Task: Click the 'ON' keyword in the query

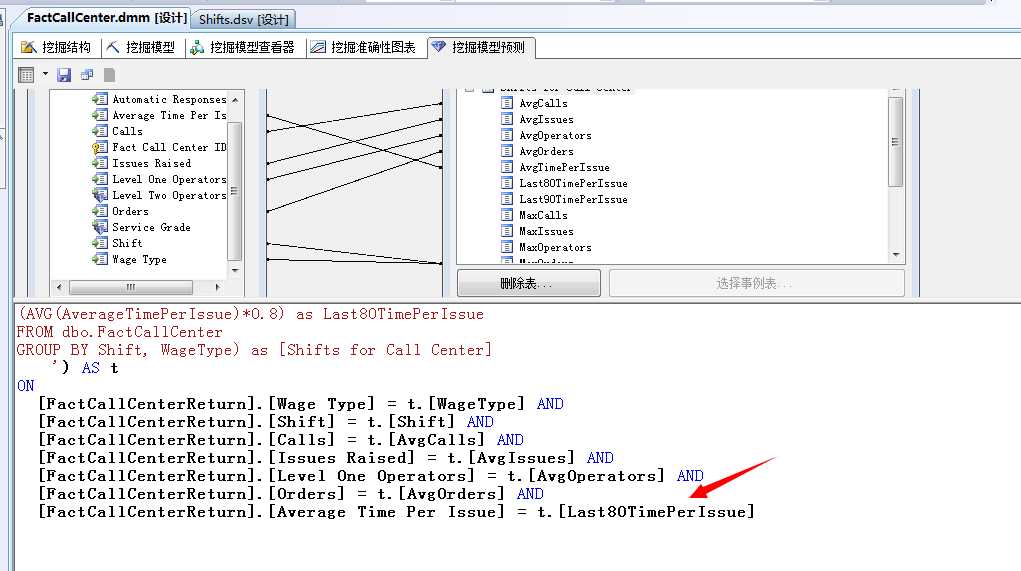Action: pos(26,386)
